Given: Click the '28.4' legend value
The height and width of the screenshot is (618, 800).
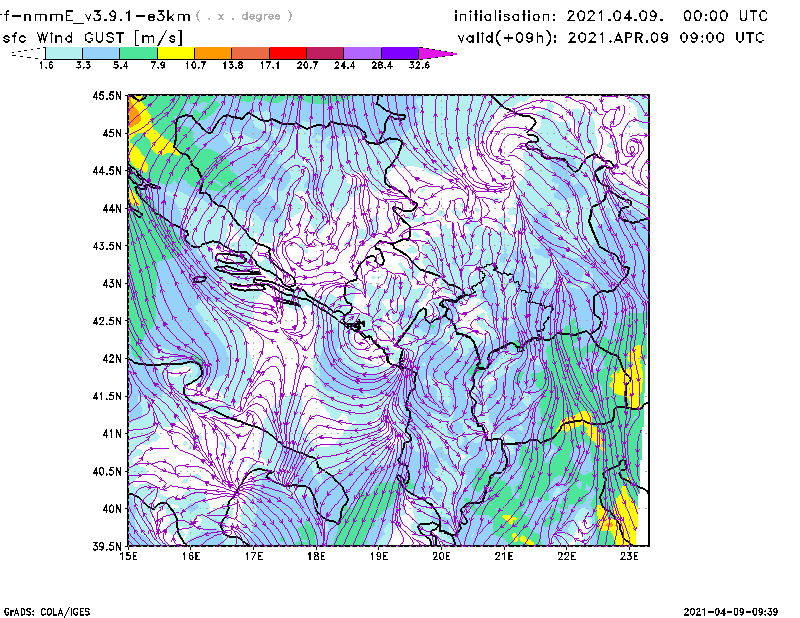Looking at the screenshot, I should click(x=382, y=65).
